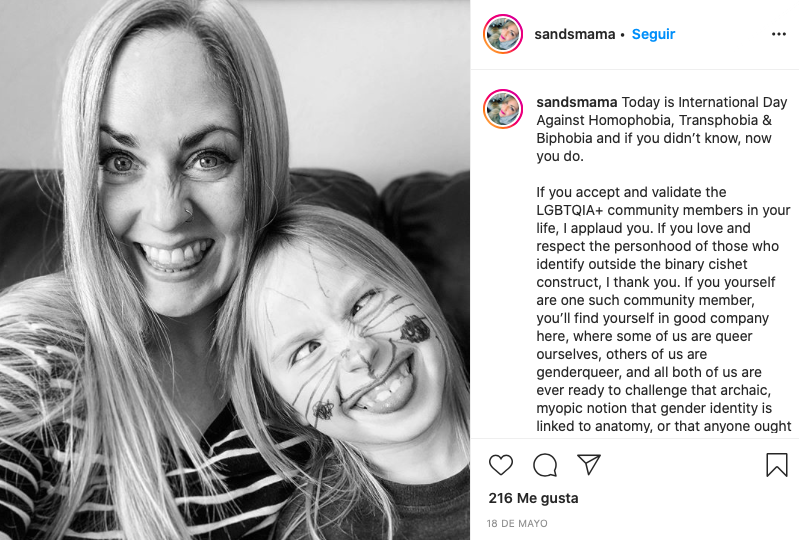The width and height of the screenshot is (799, 540).
Task: View who liked via 216 Me gusta
Action: click(533, 498)
